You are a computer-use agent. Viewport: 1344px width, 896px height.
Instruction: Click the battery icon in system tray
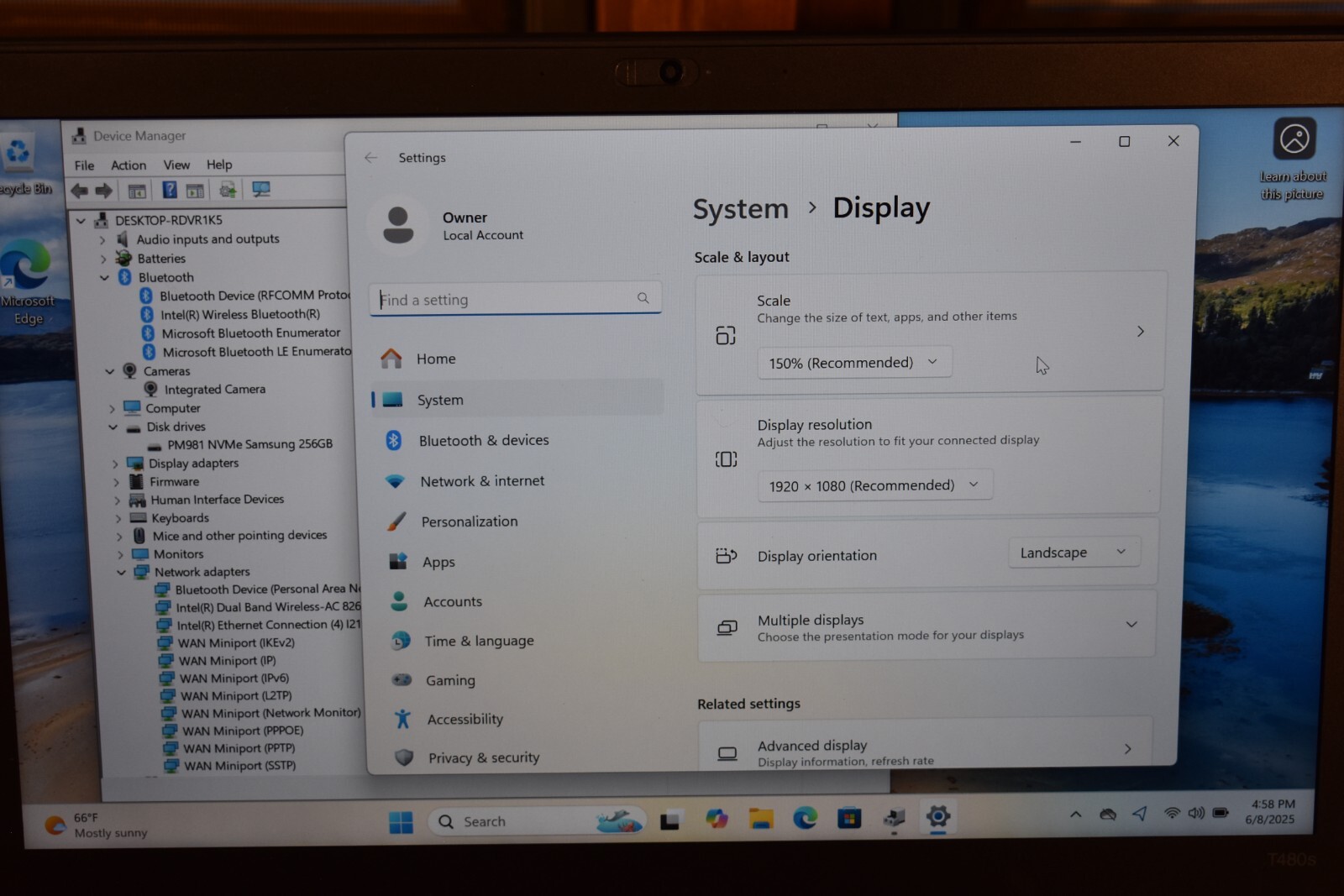coord(1221,813)
